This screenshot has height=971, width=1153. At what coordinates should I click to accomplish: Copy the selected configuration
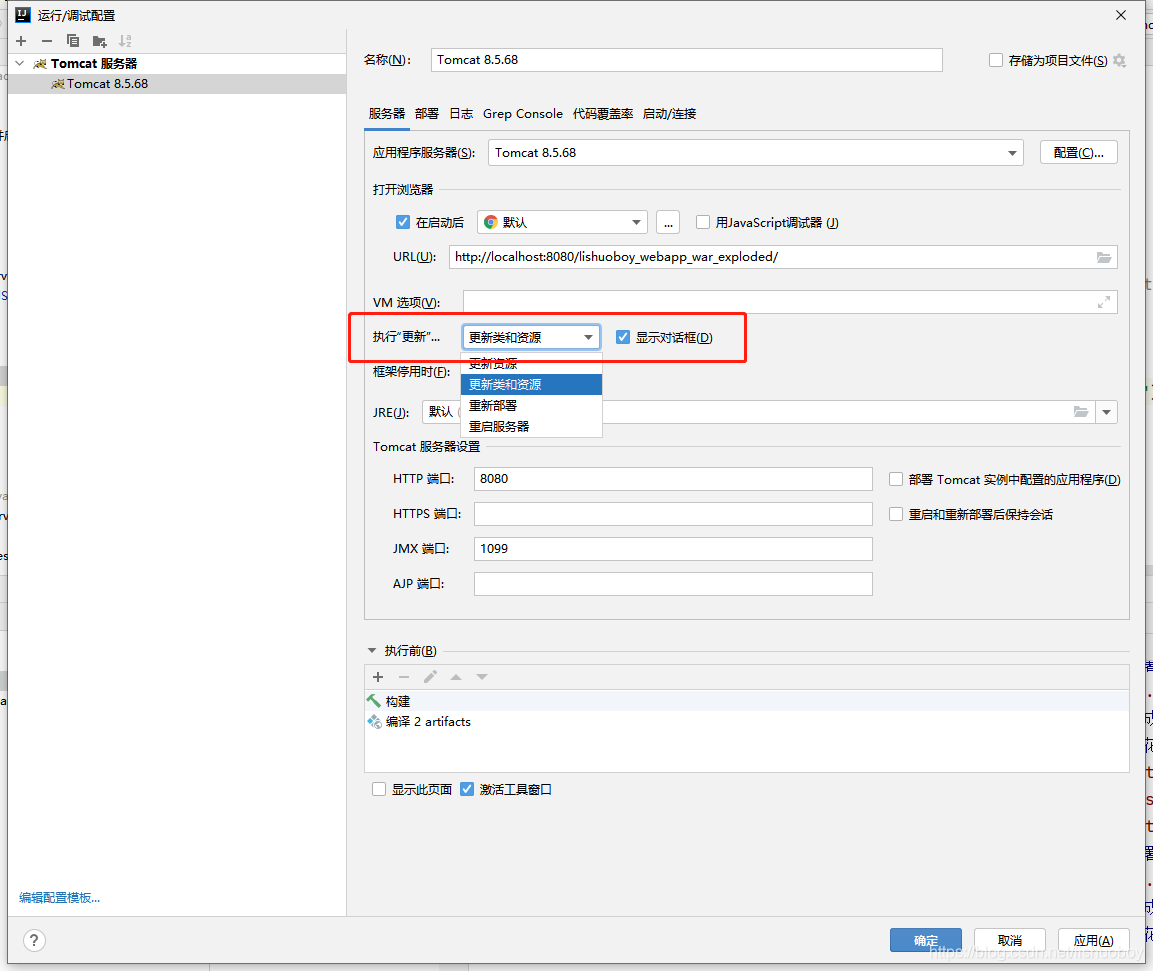(x=73, y=41)
